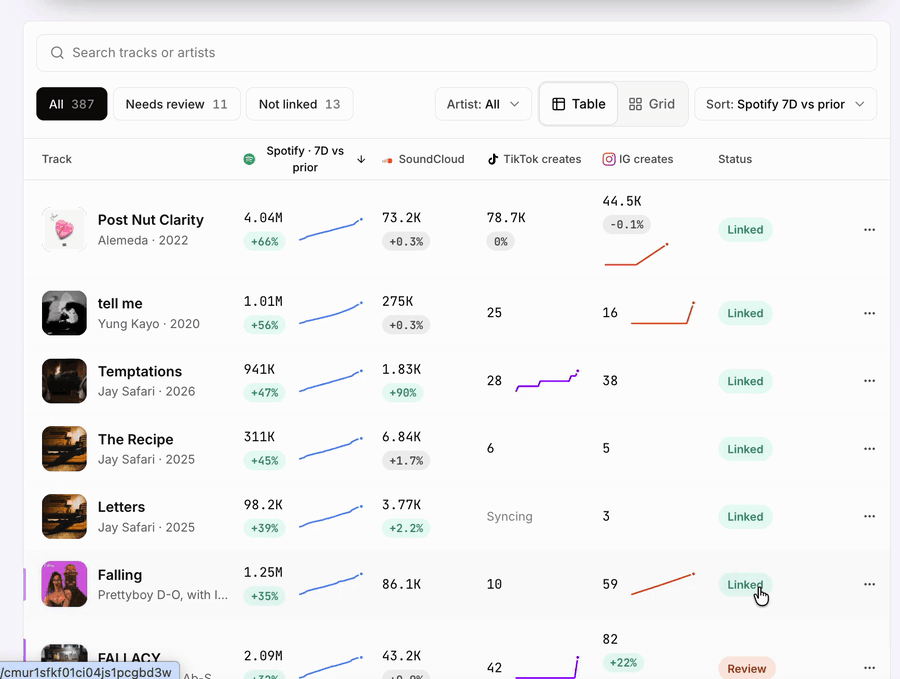900x679 pixels.
Task: Click the sort descending arrow in Spotify header
Action: coord(361,159)
